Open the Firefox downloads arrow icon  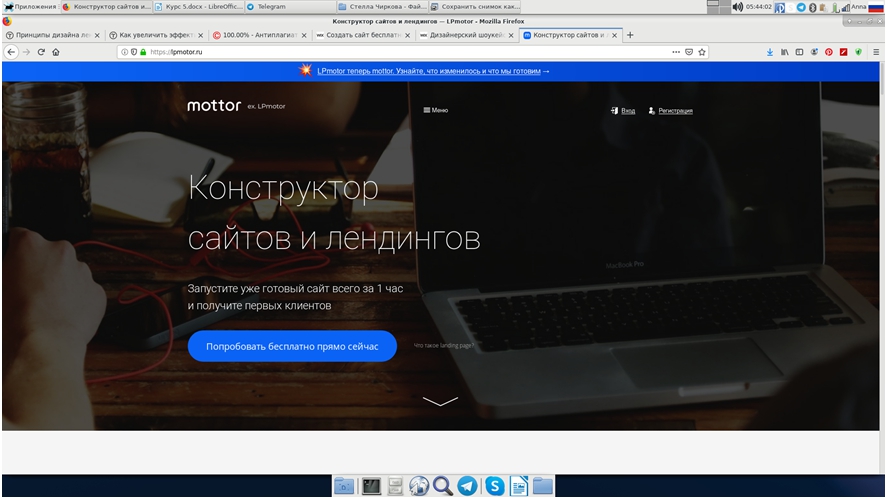tap(769, 51)
